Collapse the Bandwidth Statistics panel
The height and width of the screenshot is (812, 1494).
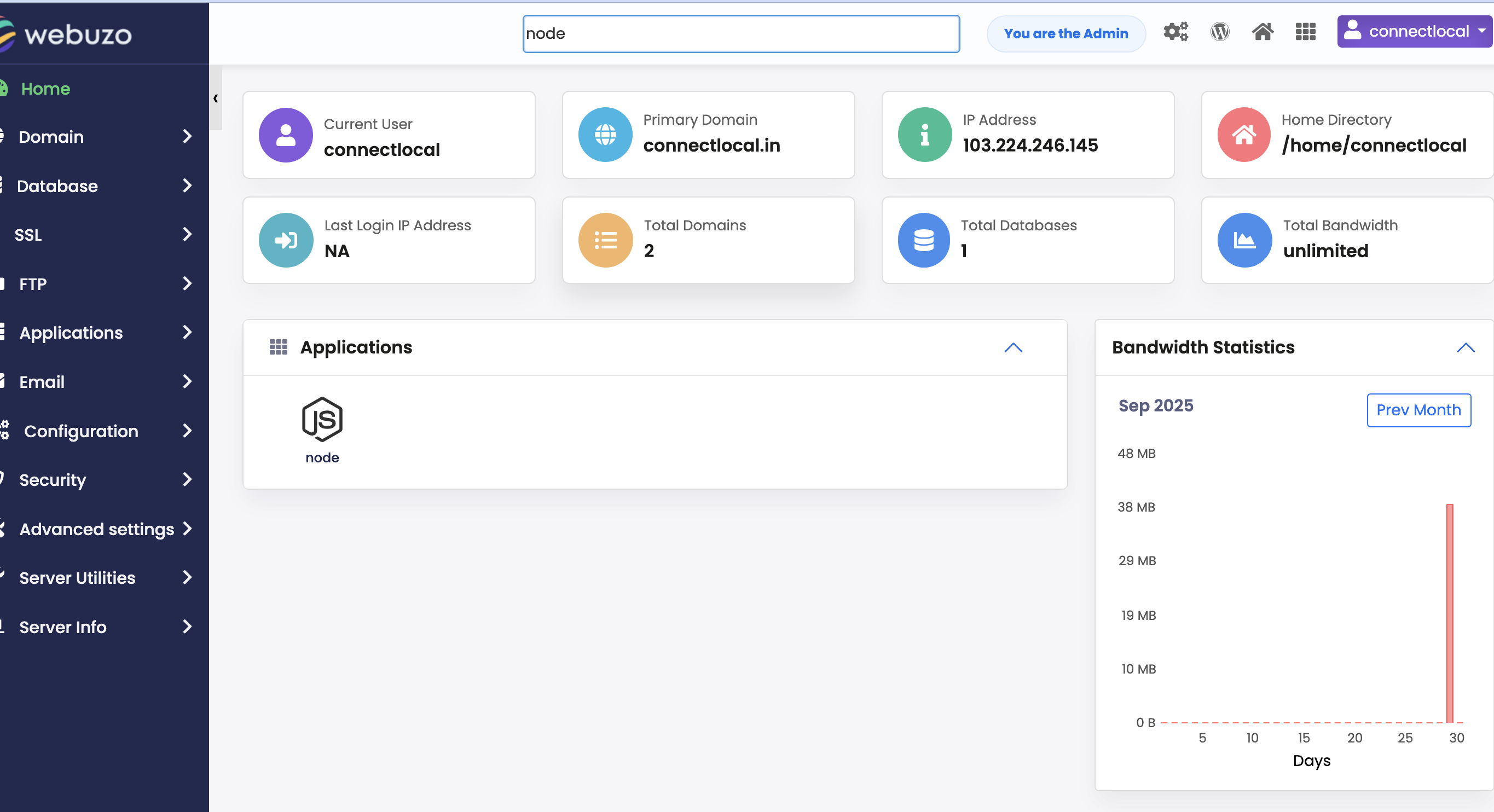tap(1465, 347)
